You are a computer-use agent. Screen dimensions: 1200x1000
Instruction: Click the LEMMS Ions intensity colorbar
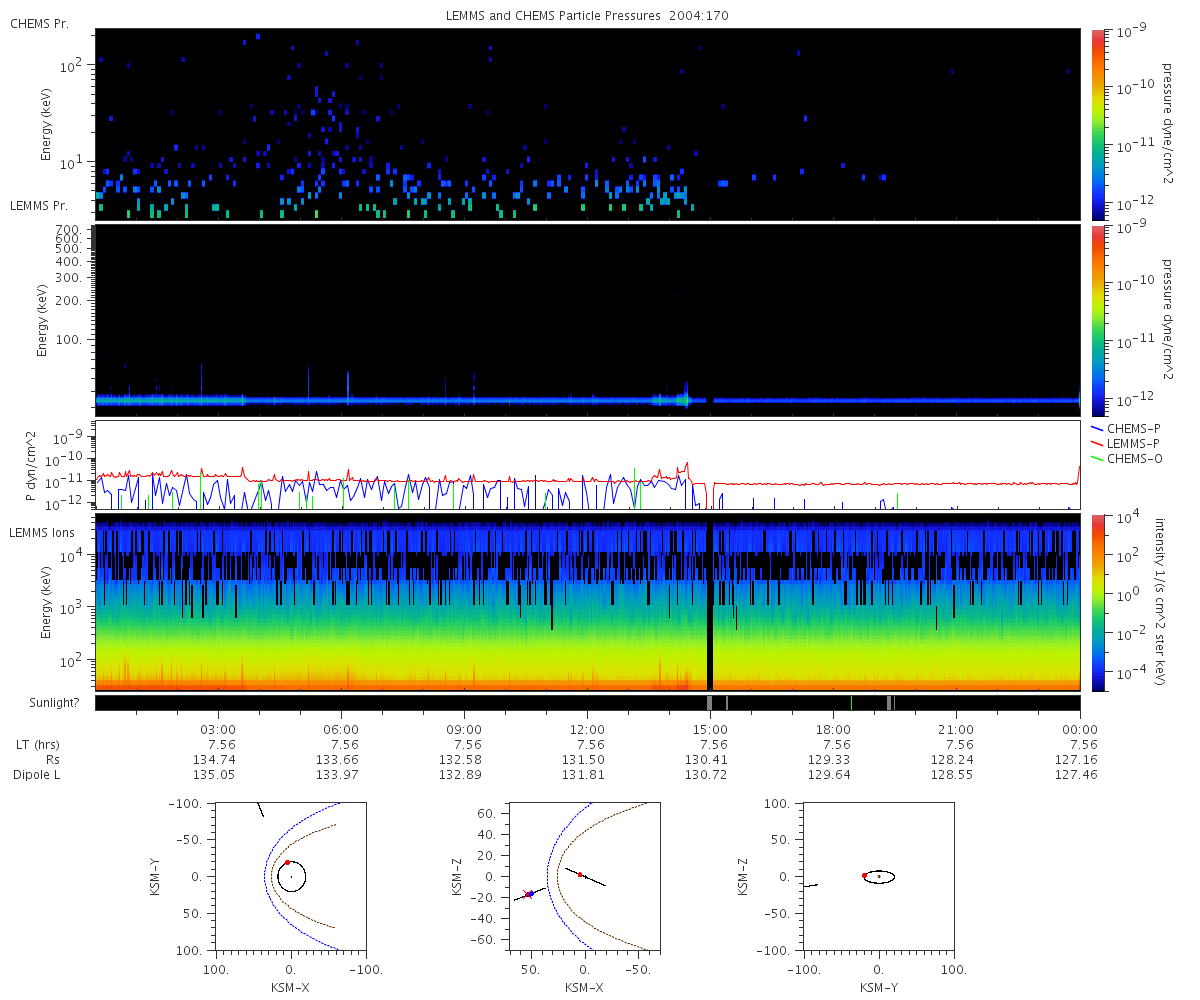click(1097, 602)
